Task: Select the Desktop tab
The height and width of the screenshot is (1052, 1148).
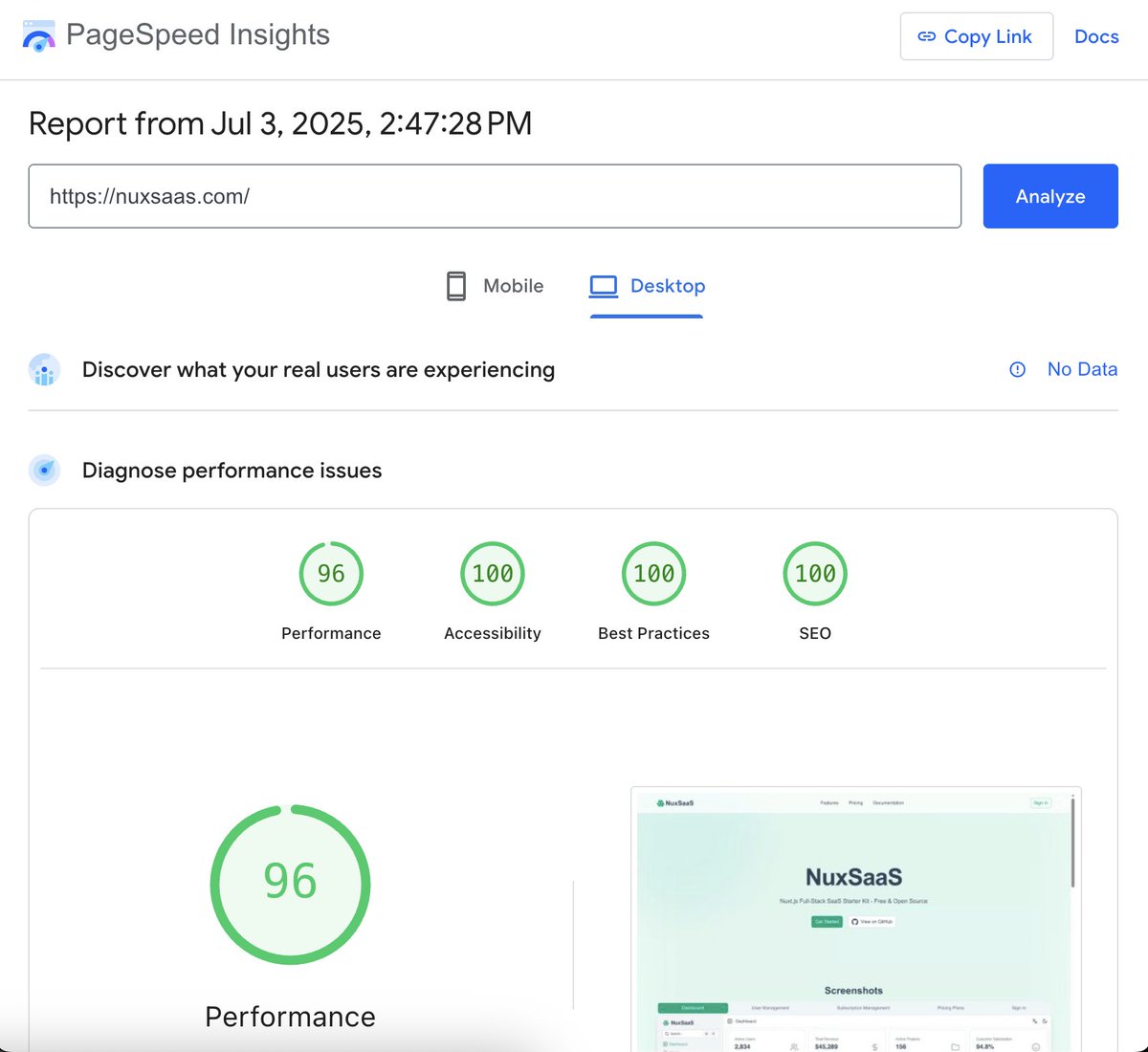Action: [x=647, y=286]
